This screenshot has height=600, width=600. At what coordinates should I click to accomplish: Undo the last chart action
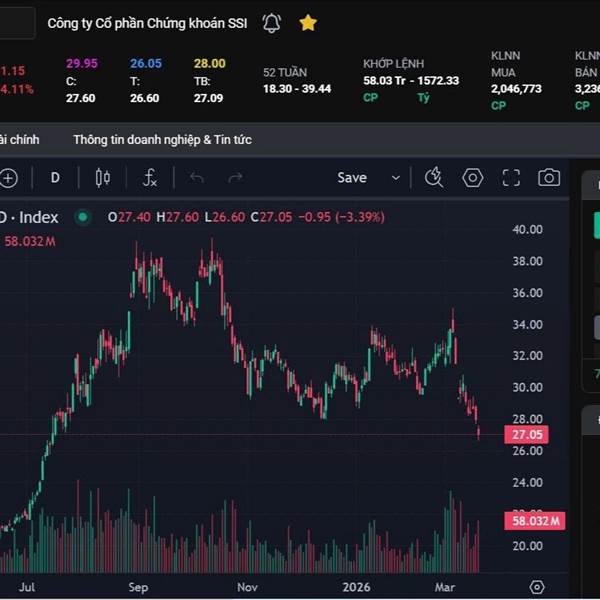pos(197,178)
